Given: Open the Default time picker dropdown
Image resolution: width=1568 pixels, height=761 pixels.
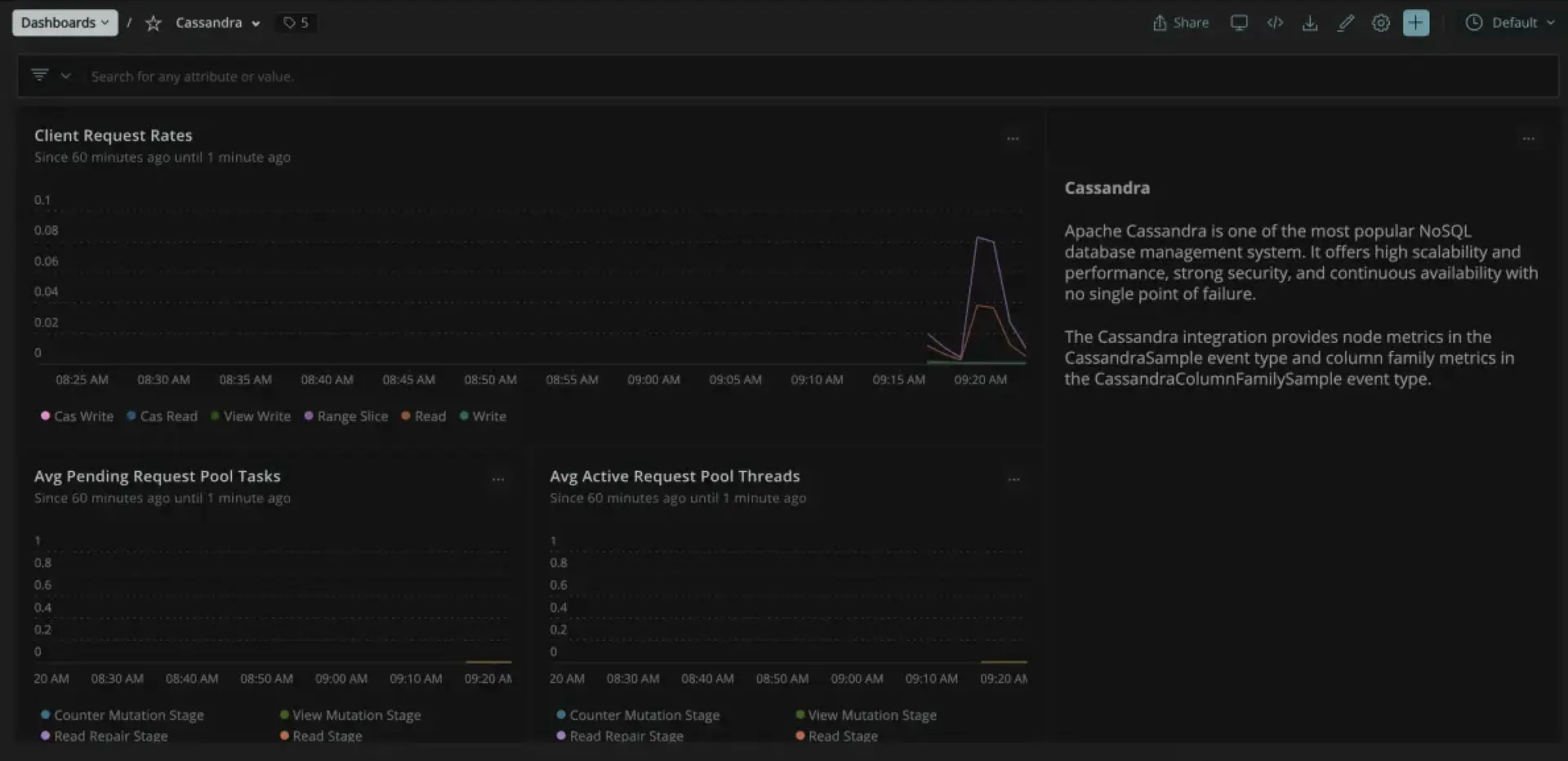Looking at the screenshot, I should [x=1510, y=23].
